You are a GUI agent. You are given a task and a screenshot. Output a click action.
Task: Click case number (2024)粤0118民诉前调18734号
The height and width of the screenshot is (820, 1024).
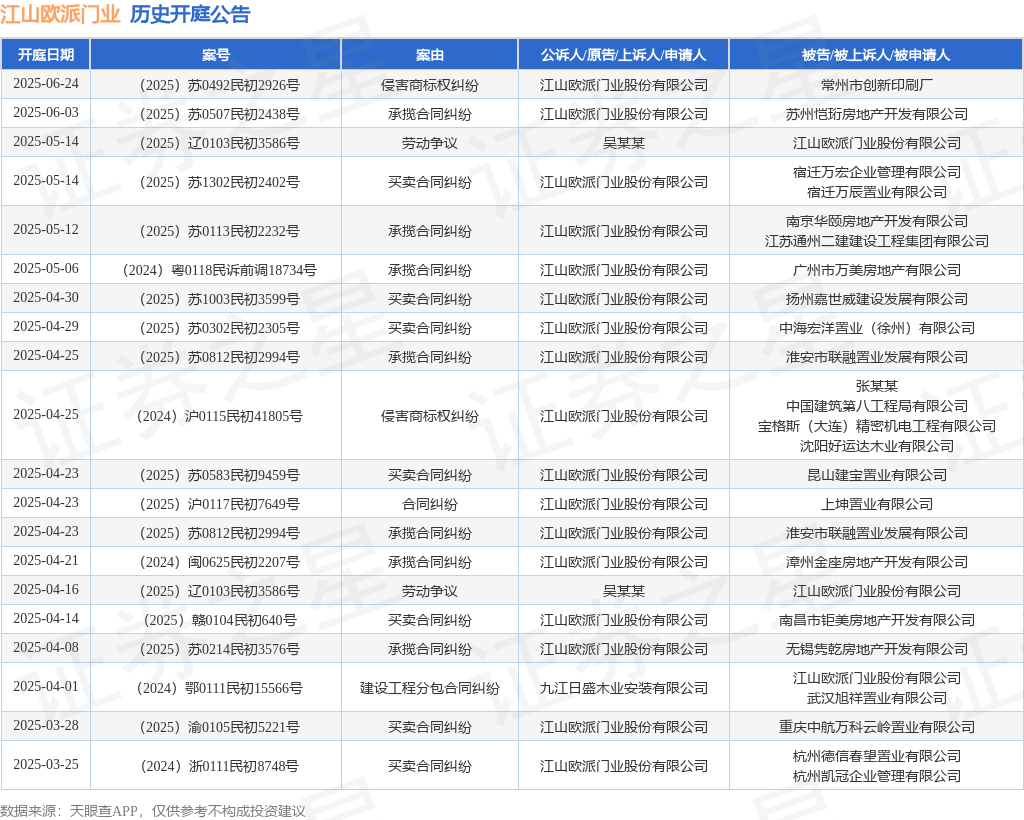(x=216, y=270)
